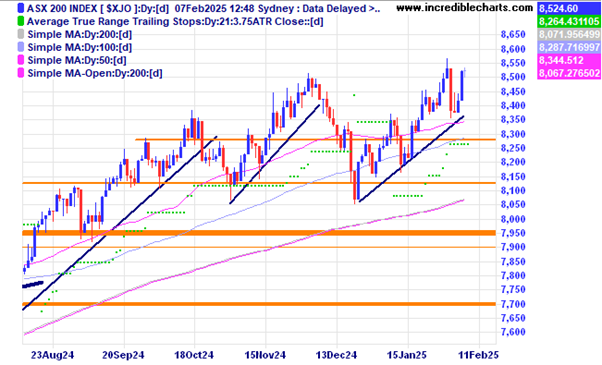The height and width of the screenshot is (365, 602).
Task: Select the Simple MA:Dy:100:[d] legend entry
Action: coord(79,47)
